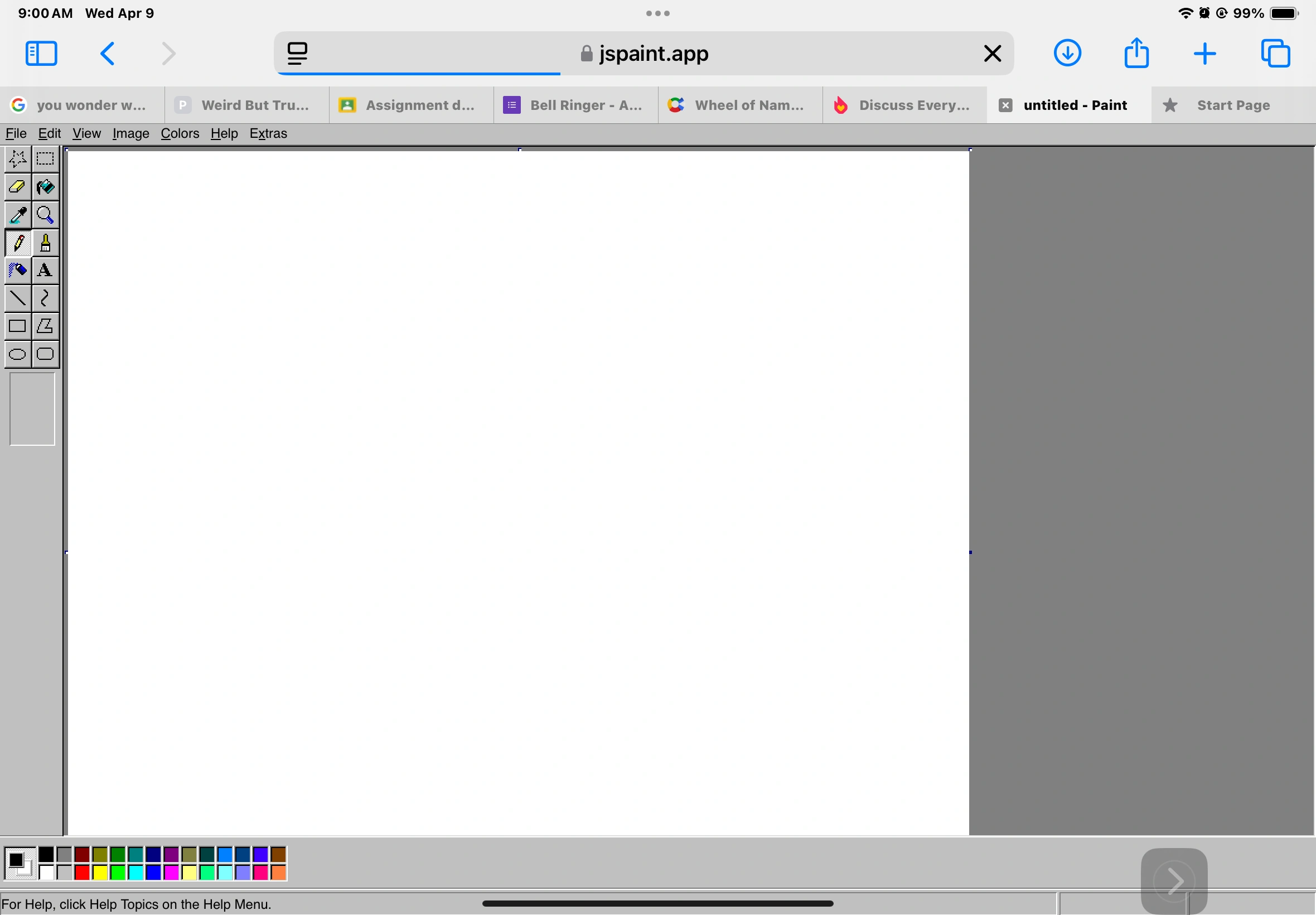Select the Color Picker eyedropper
The height and width of the screenshot is (915, 1316).
17,214
